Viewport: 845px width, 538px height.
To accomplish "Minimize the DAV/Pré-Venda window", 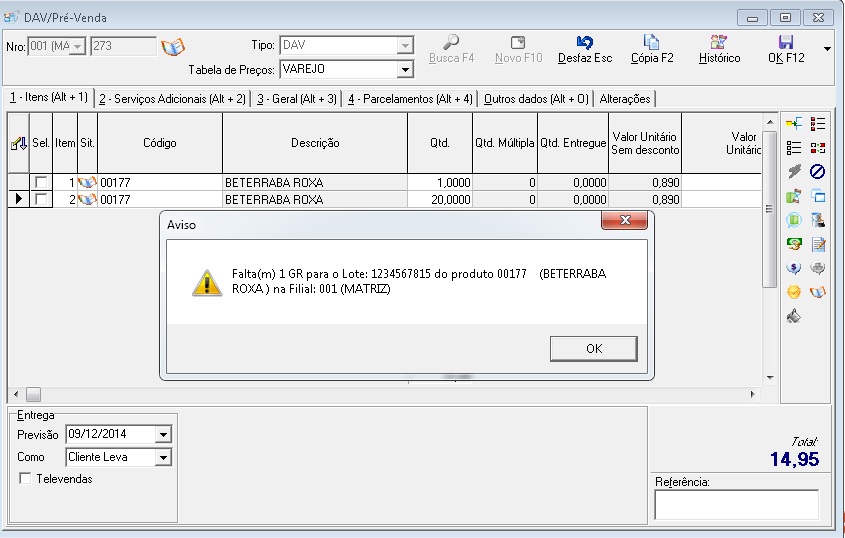I will pos(752,18).
